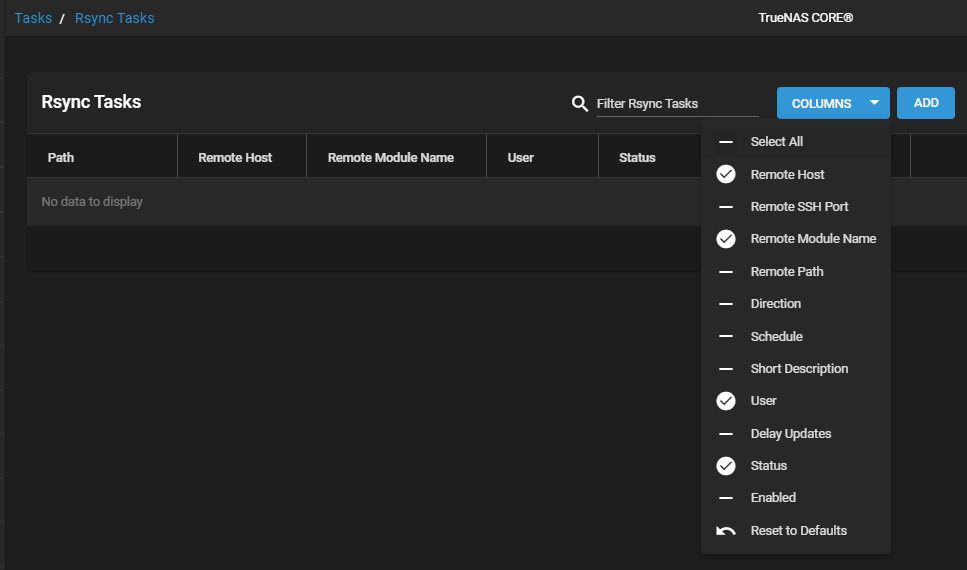Click the dash icon beside Select All

point(726,142)
